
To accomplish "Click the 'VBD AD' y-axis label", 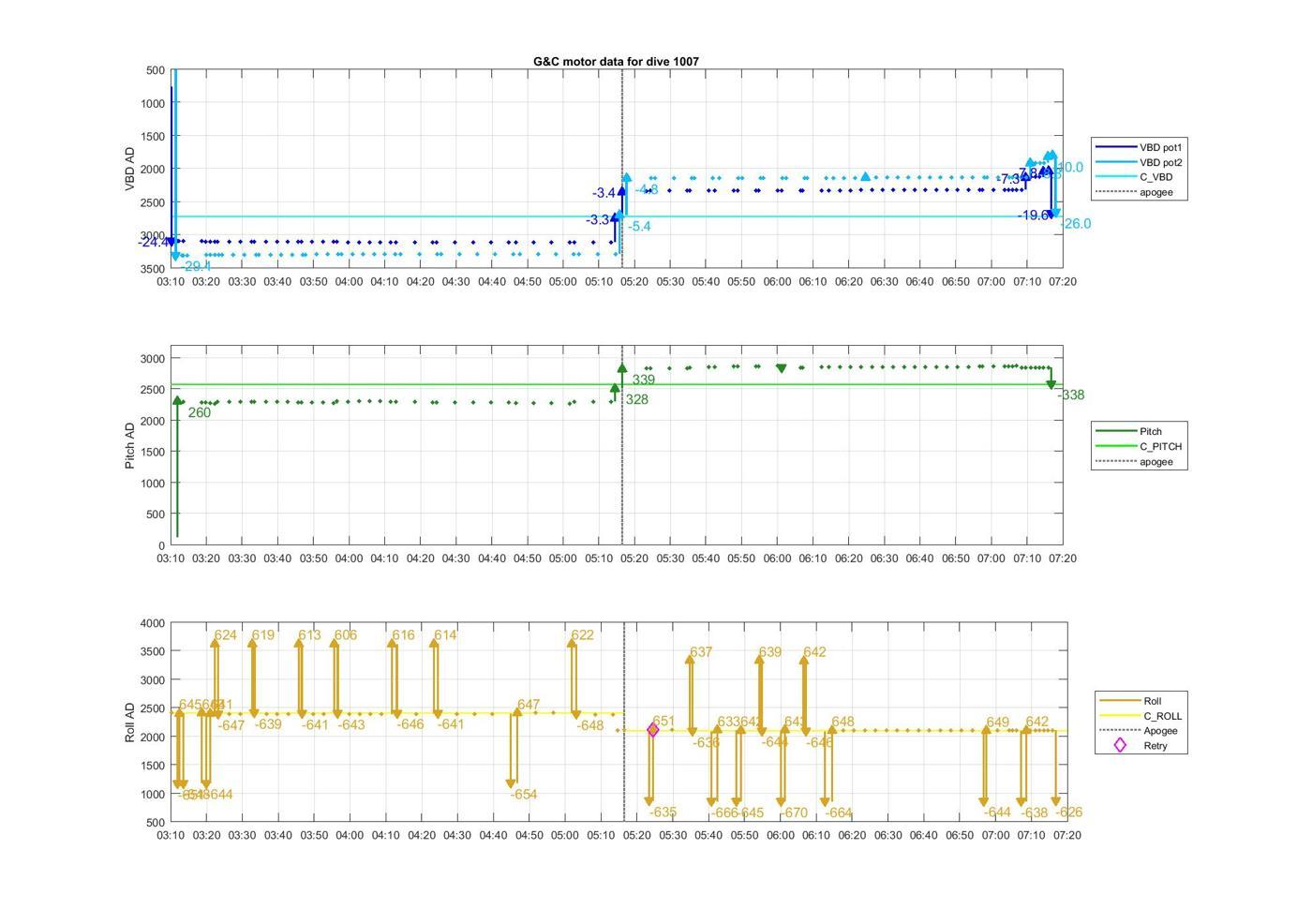I will click(x=130, y=170).
